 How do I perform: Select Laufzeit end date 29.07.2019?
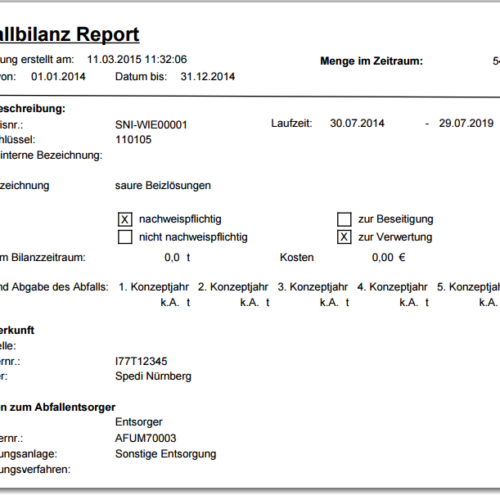click(x=466, y=123)
